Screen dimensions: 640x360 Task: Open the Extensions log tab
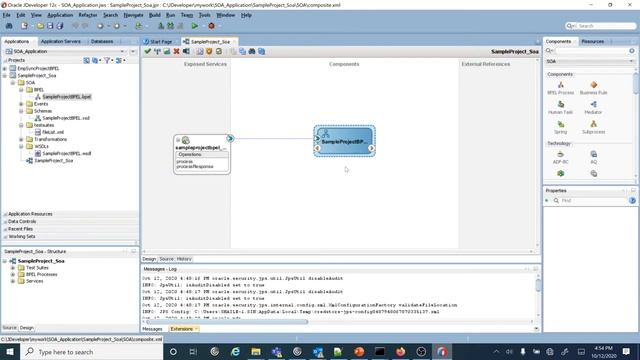tap(182, 329)
